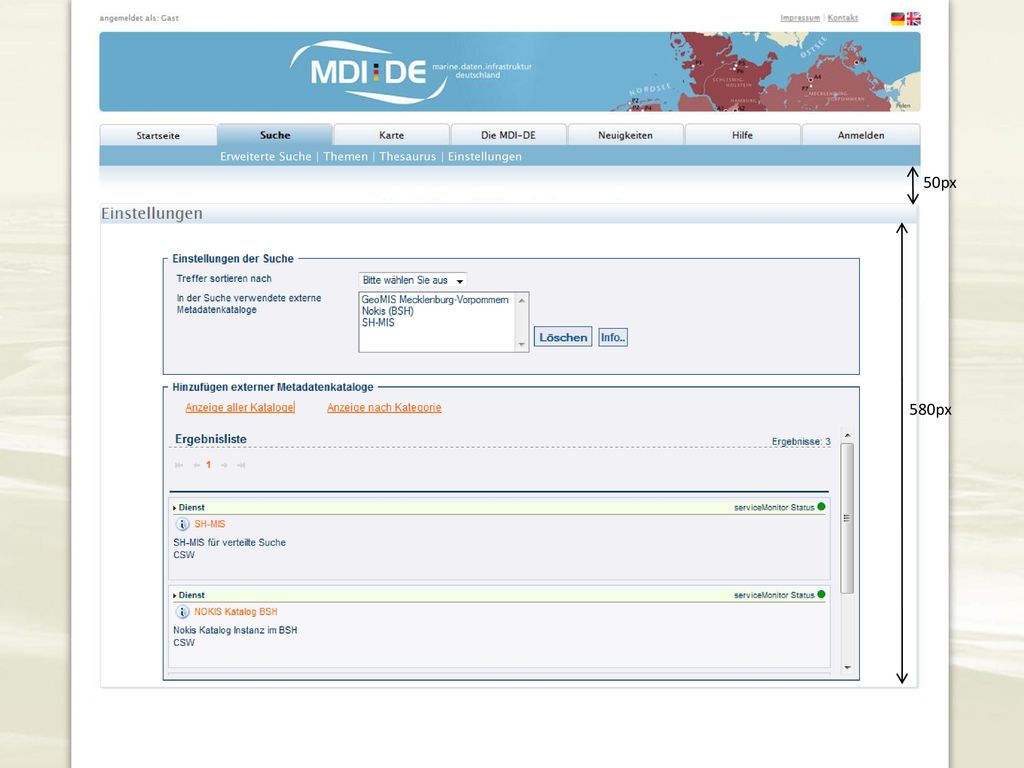
Task: Select SH-MIS in catalog listbox
Action: tap(378, 323)
